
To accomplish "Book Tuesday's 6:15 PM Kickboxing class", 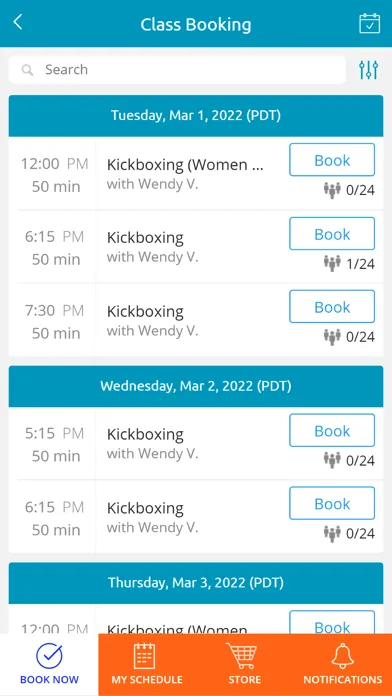I will [332, 233].
